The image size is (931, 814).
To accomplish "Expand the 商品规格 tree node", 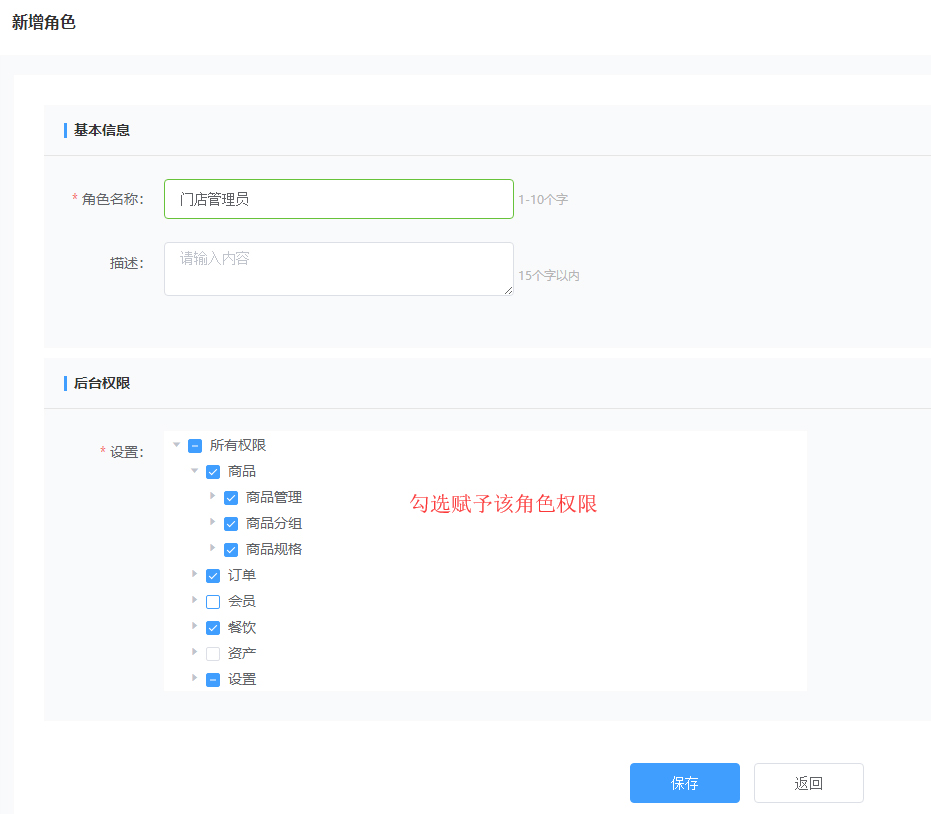I will pos(213,547).
